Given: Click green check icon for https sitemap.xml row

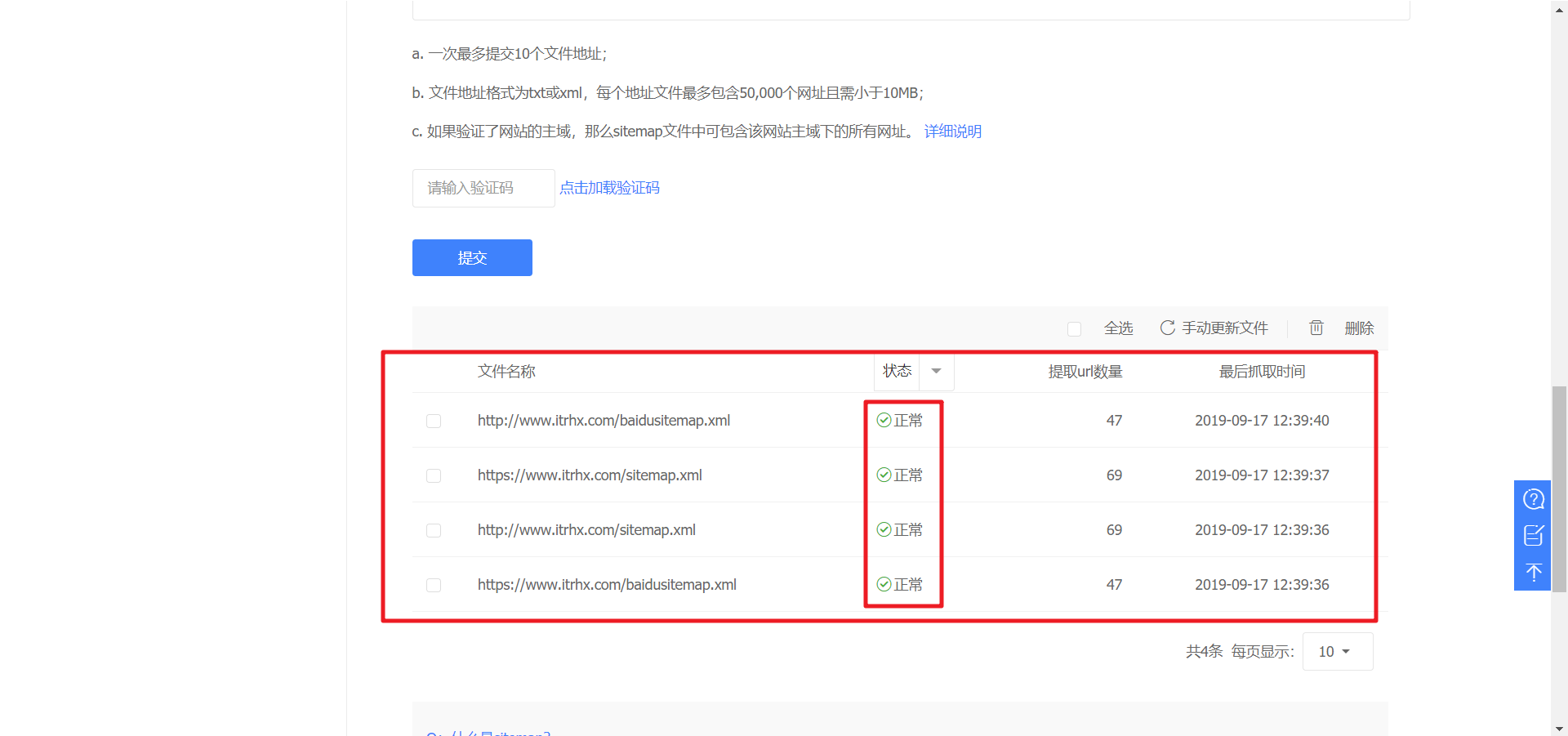Looking at the screenshot, I should click(884, 475).
